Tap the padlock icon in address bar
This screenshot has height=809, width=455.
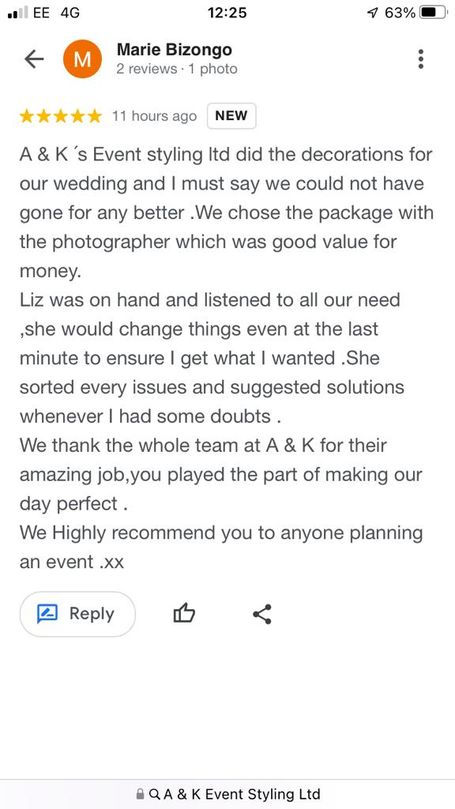tap(140, 794)
